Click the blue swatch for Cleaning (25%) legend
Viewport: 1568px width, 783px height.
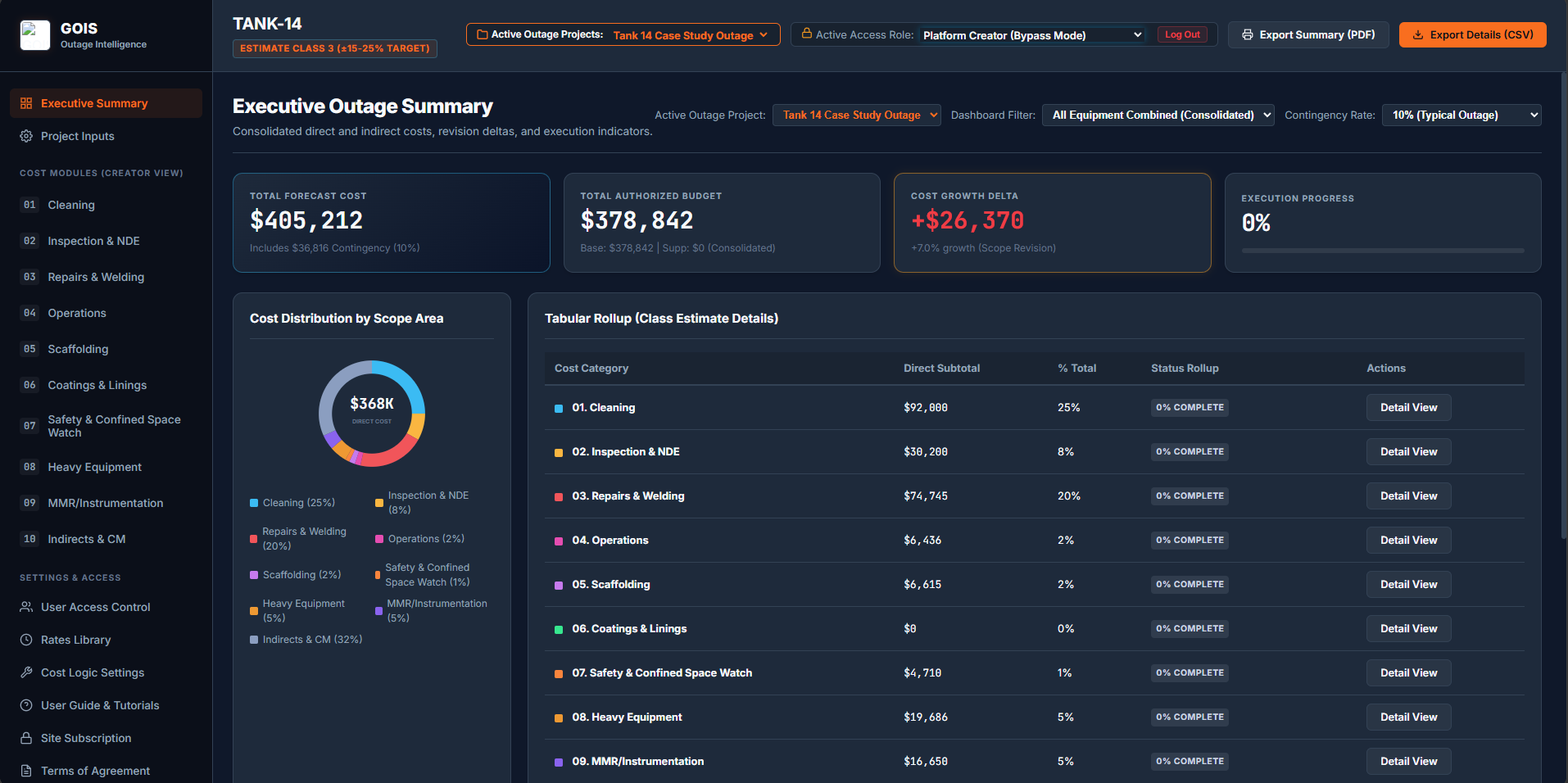pos(254,503)
